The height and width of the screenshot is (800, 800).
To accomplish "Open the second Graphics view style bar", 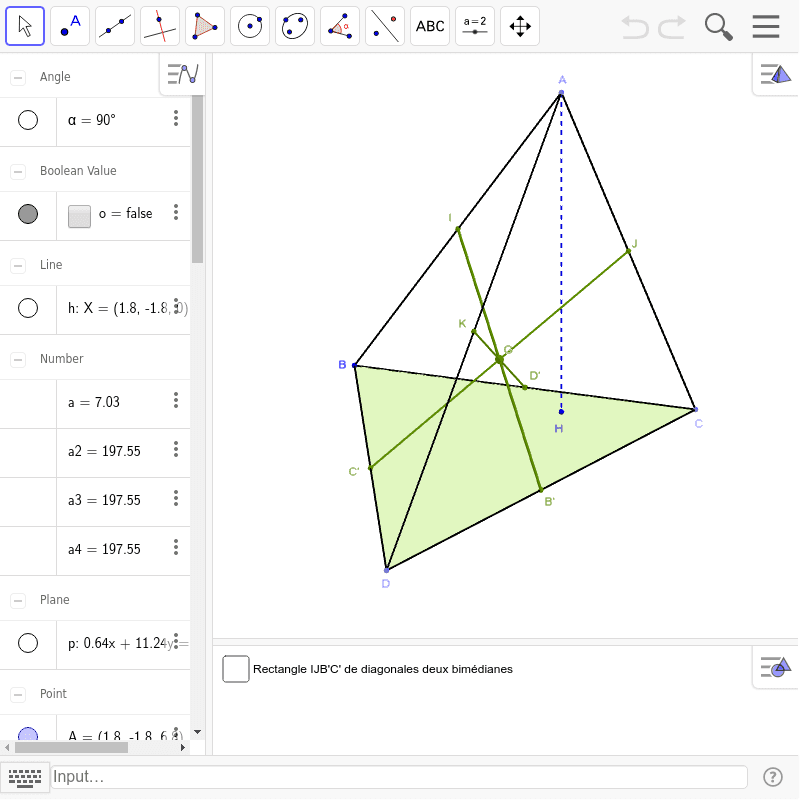I will pyautogui.click(x=776, y=667).
